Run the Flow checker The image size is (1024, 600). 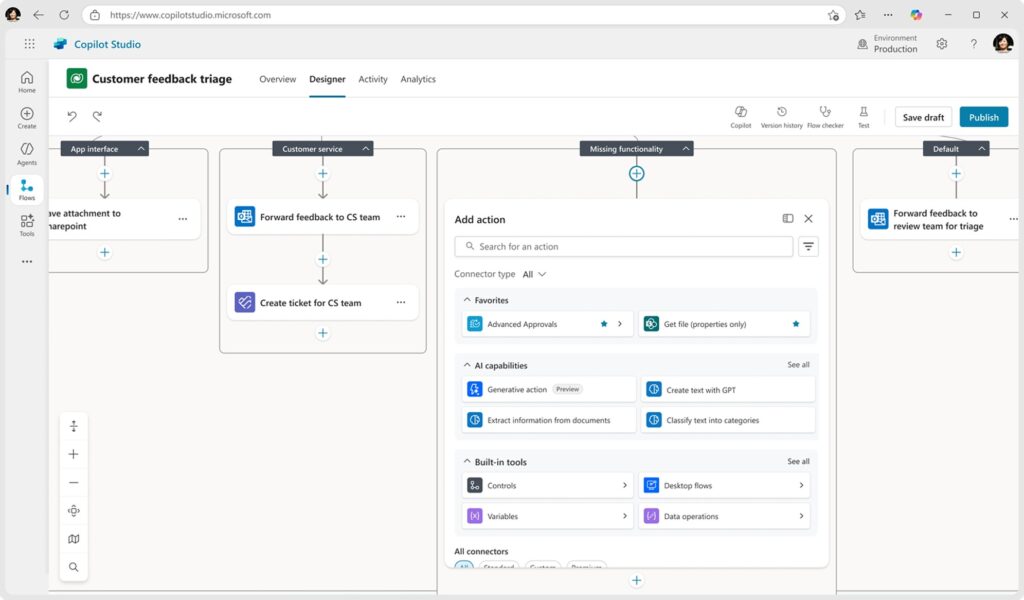tap(823, 116)
